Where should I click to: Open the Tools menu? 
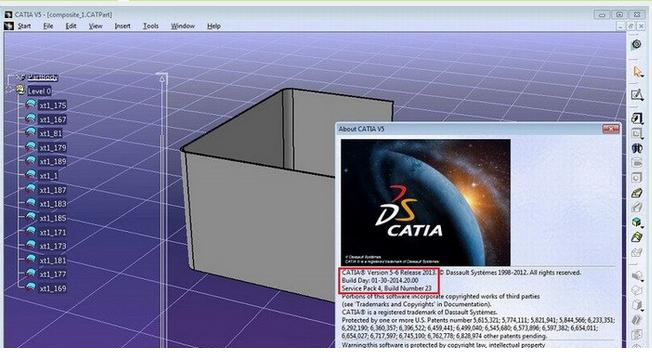151,26
